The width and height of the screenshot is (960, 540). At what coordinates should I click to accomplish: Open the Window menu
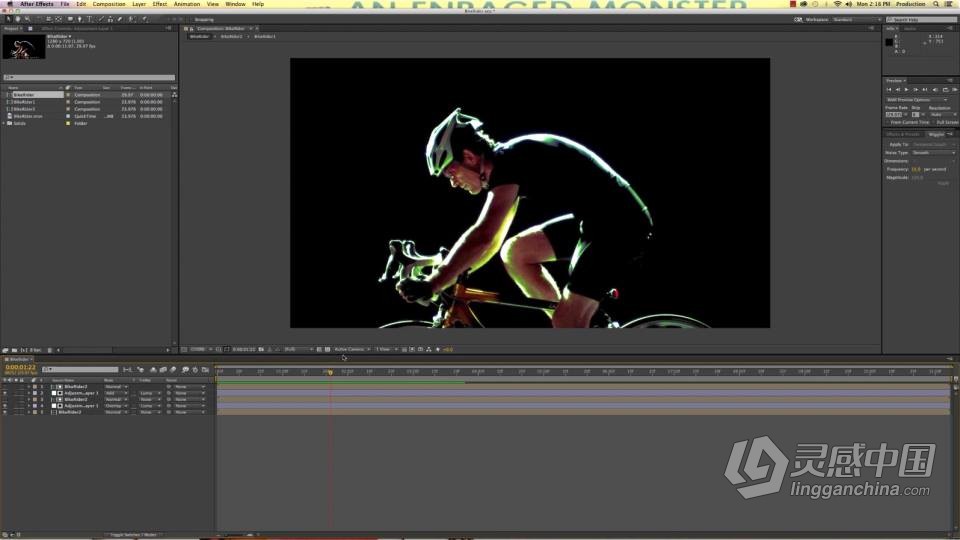[235, 4]
